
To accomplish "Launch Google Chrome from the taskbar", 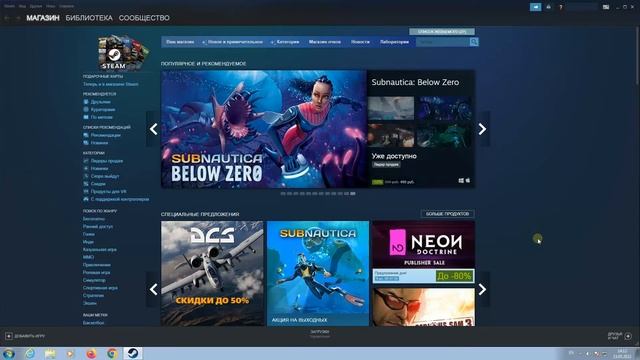I will pyautogui.click(x=112, y=353).
